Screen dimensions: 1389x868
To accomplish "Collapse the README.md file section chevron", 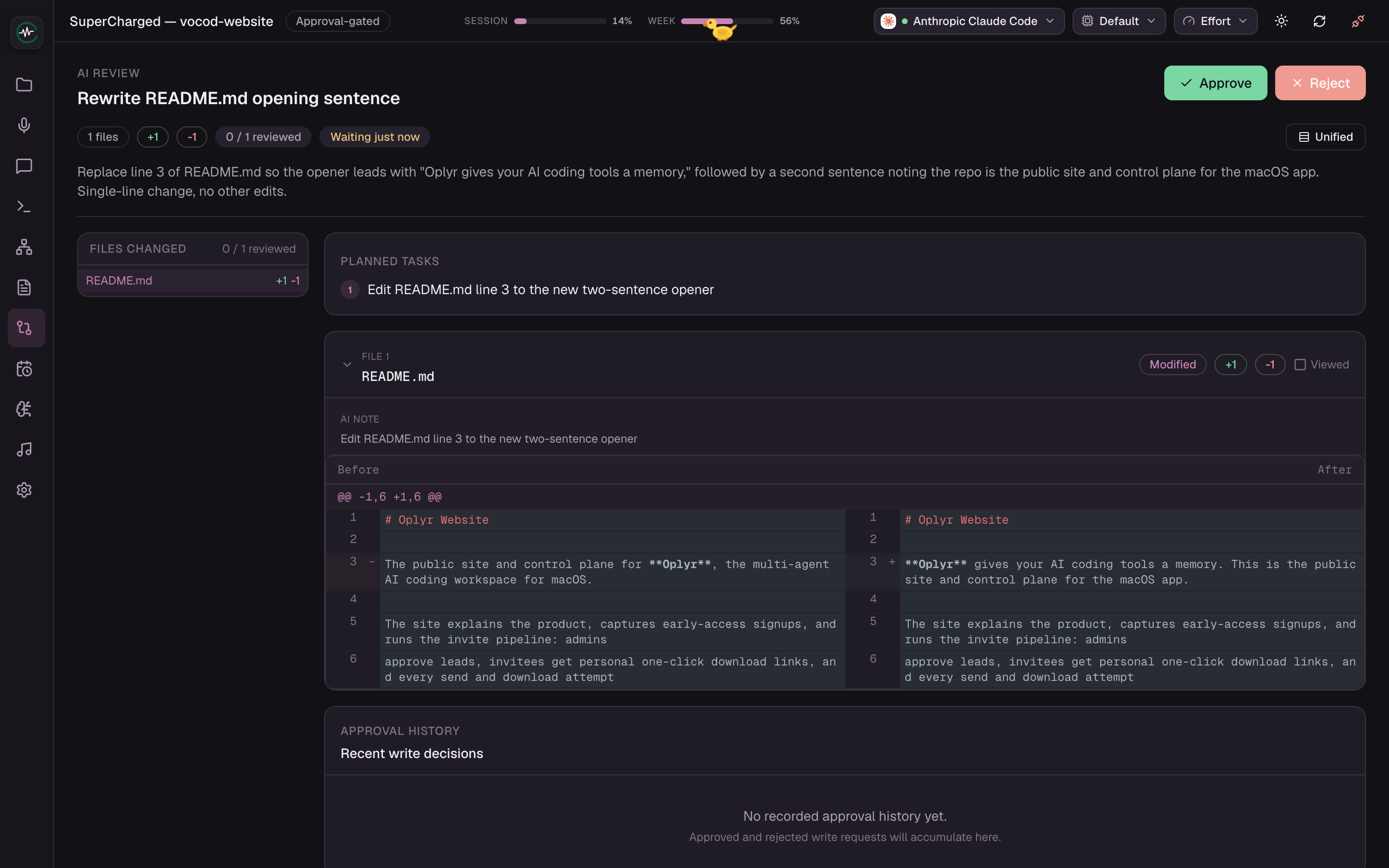I will pos(347,365).
